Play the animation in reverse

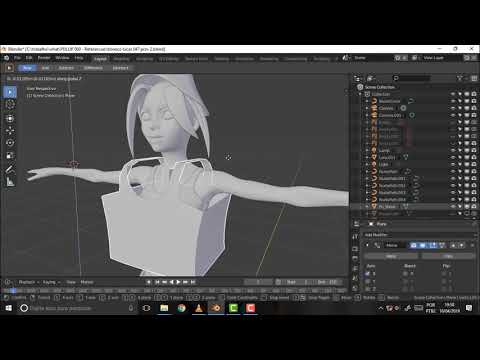[171, 282]
